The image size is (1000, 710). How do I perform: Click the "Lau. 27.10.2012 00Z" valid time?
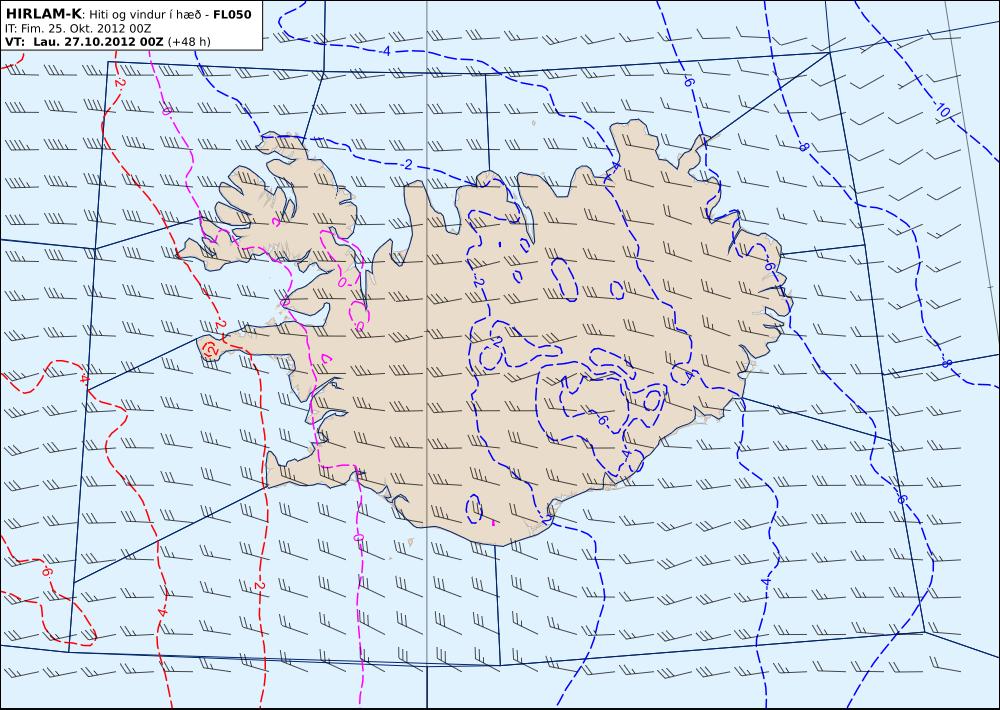pos(98,42)
